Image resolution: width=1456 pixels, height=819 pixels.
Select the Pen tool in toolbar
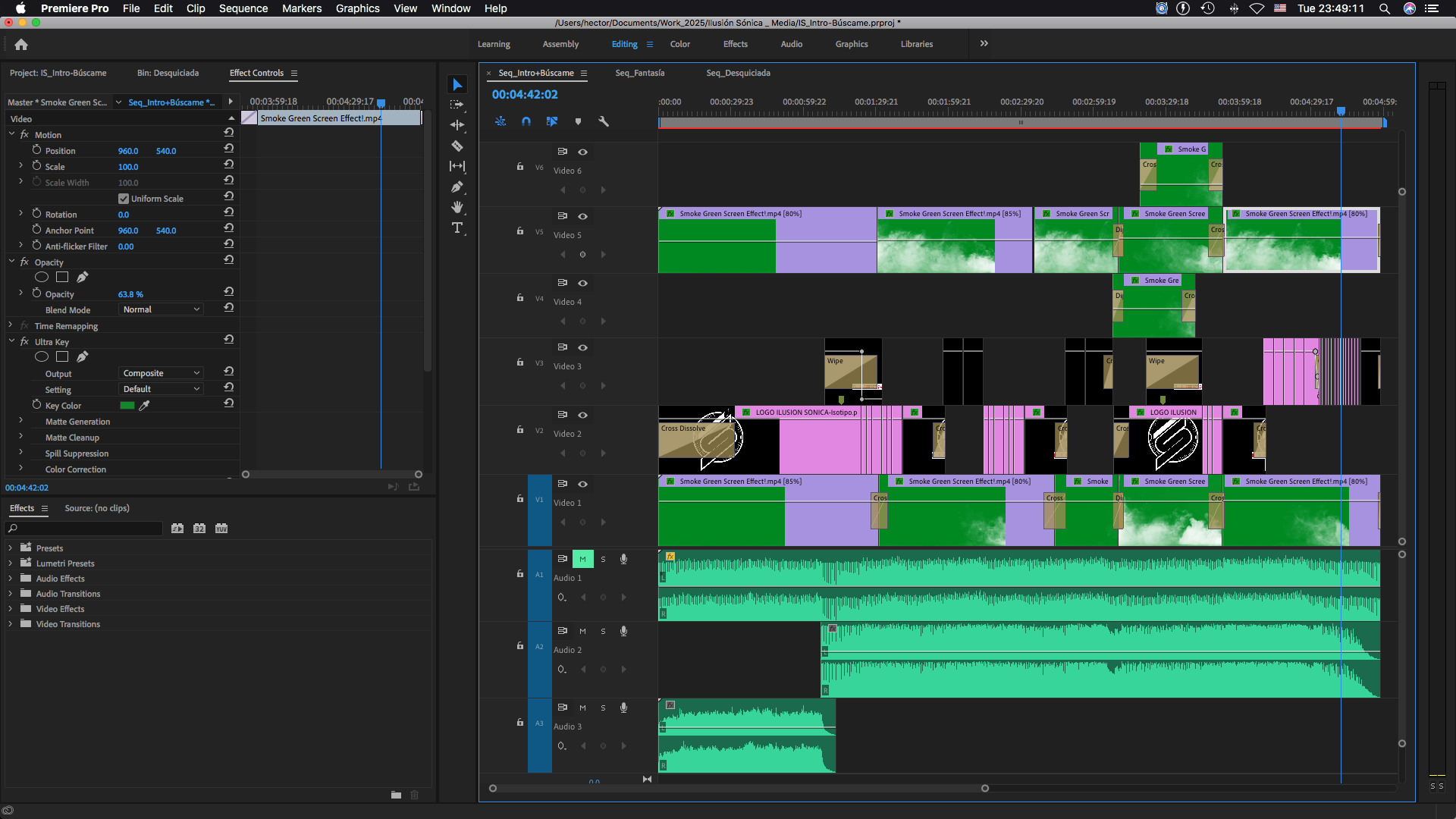(x=457, y=187)
